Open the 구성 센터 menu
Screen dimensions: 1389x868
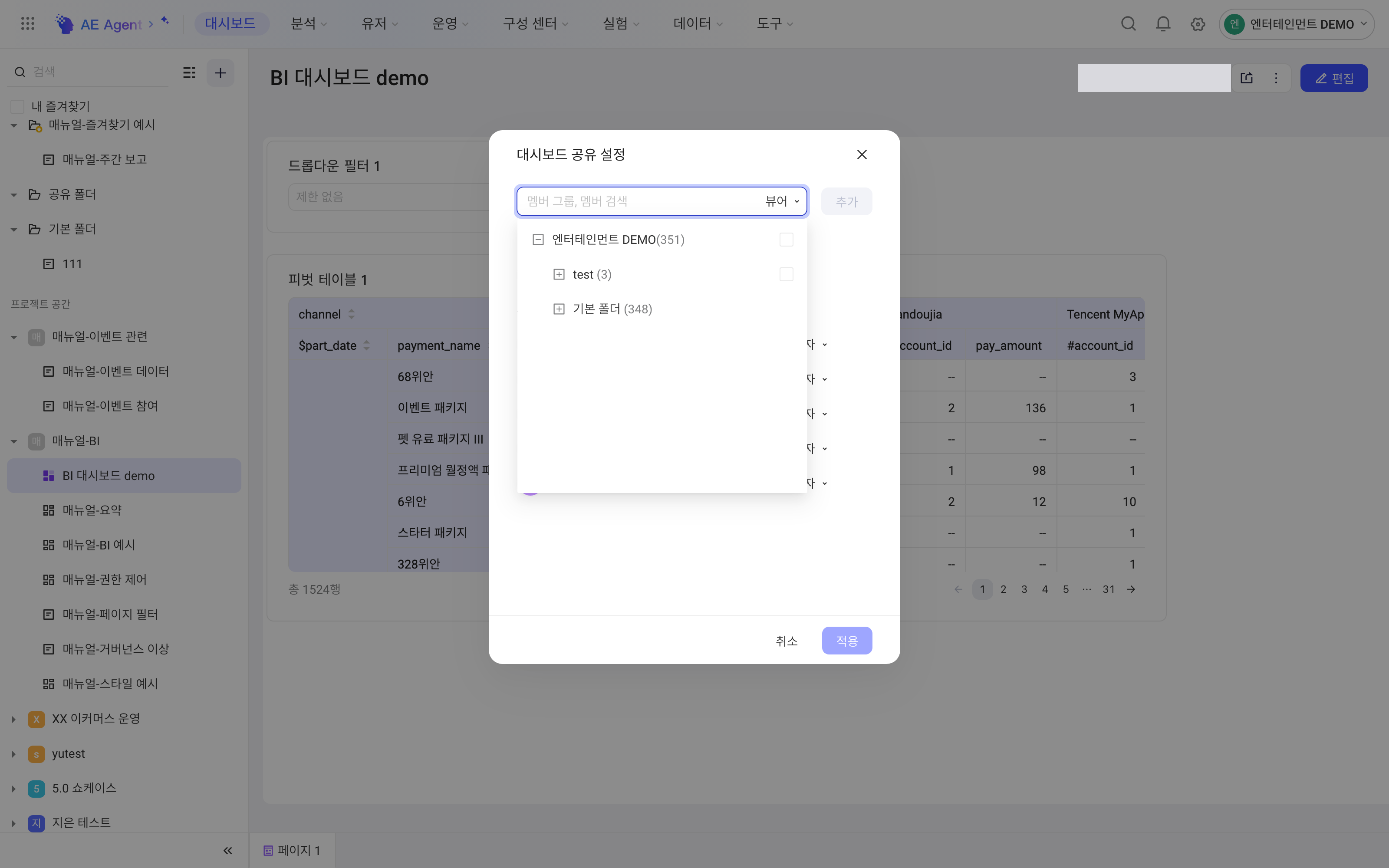[535, 23]
